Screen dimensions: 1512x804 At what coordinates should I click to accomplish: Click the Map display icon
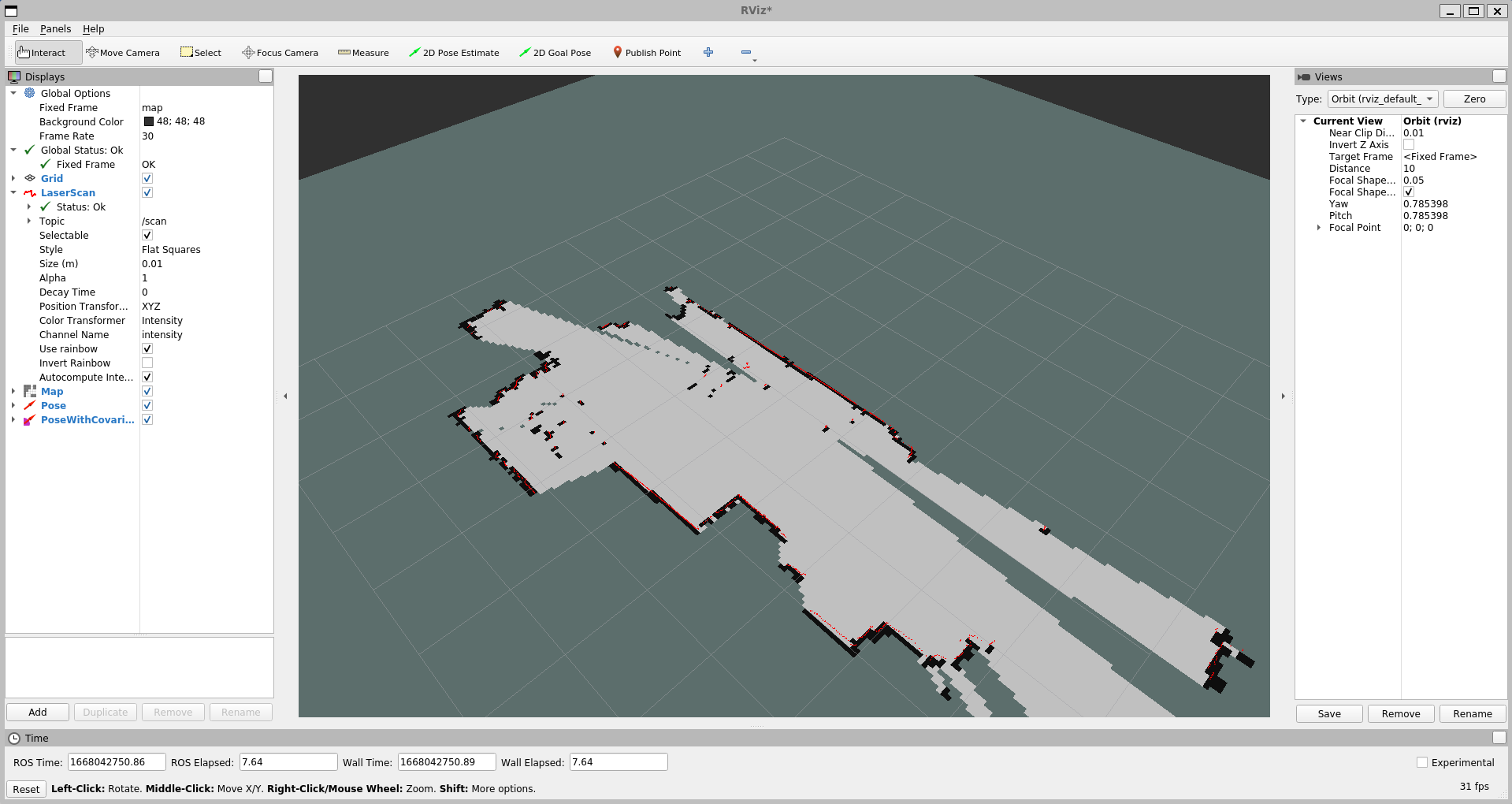pyautogui.click(x=30, y=391)
